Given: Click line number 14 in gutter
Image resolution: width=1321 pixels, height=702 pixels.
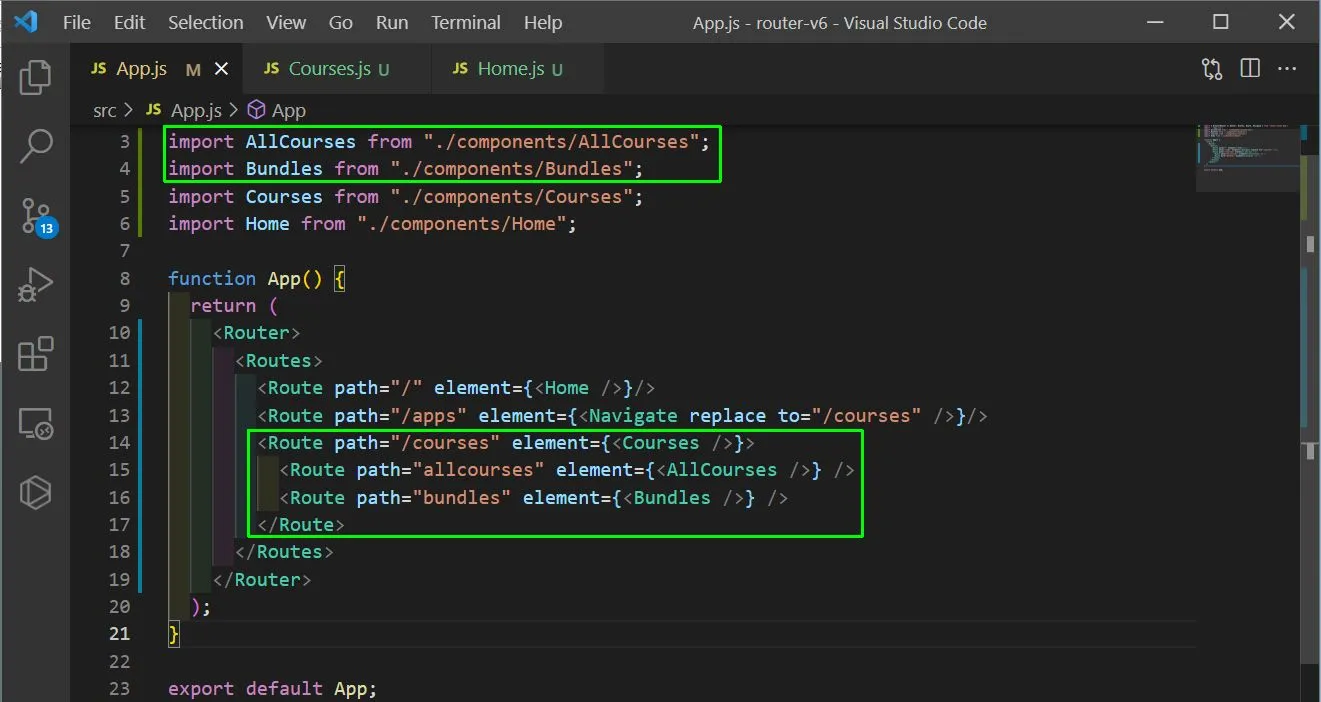Looking at the screenshot, I should pos(119,443).
